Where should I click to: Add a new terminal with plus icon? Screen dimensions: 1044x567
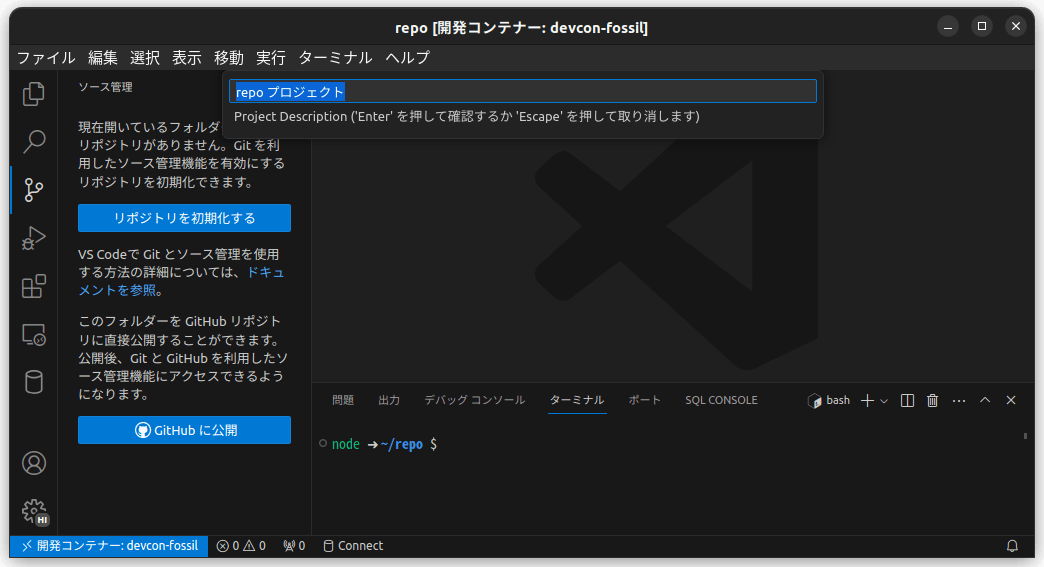coord(867,400)
